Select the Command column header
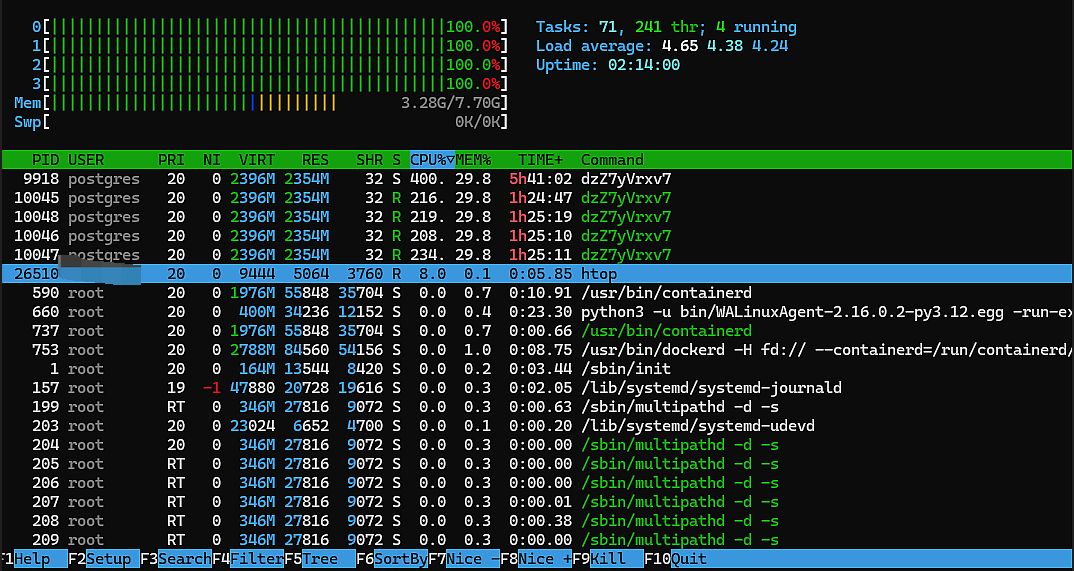Image resolution: width=1074 pixels, height=571 pixels. (x=612, y=160)
